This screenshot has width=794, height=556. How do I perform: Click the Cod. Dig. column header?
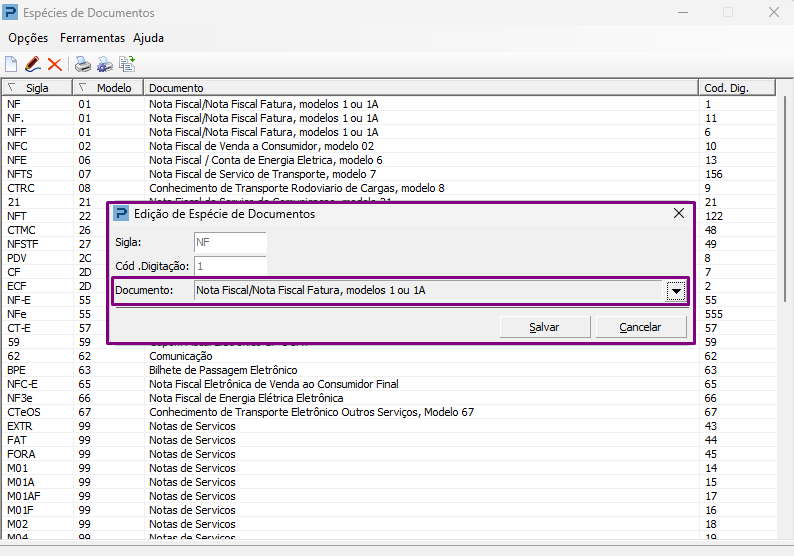(737, 88)
